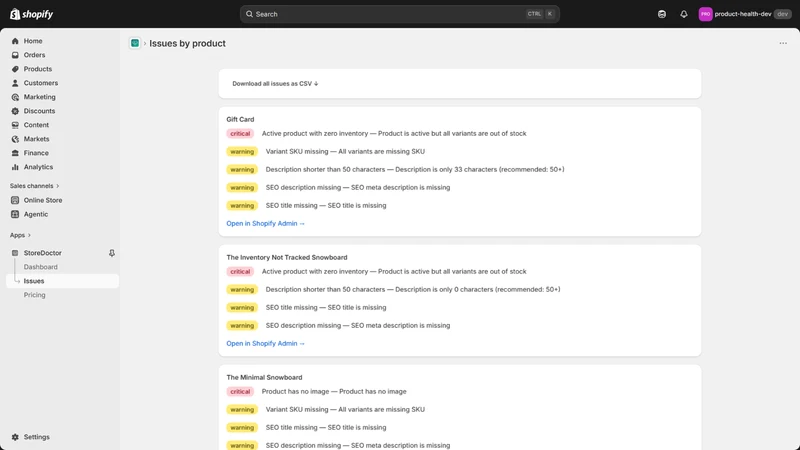Click the StoreDoctor breadcrumb app icon
800x450 pixels.
pyautogui.click(x=135, y=43)
